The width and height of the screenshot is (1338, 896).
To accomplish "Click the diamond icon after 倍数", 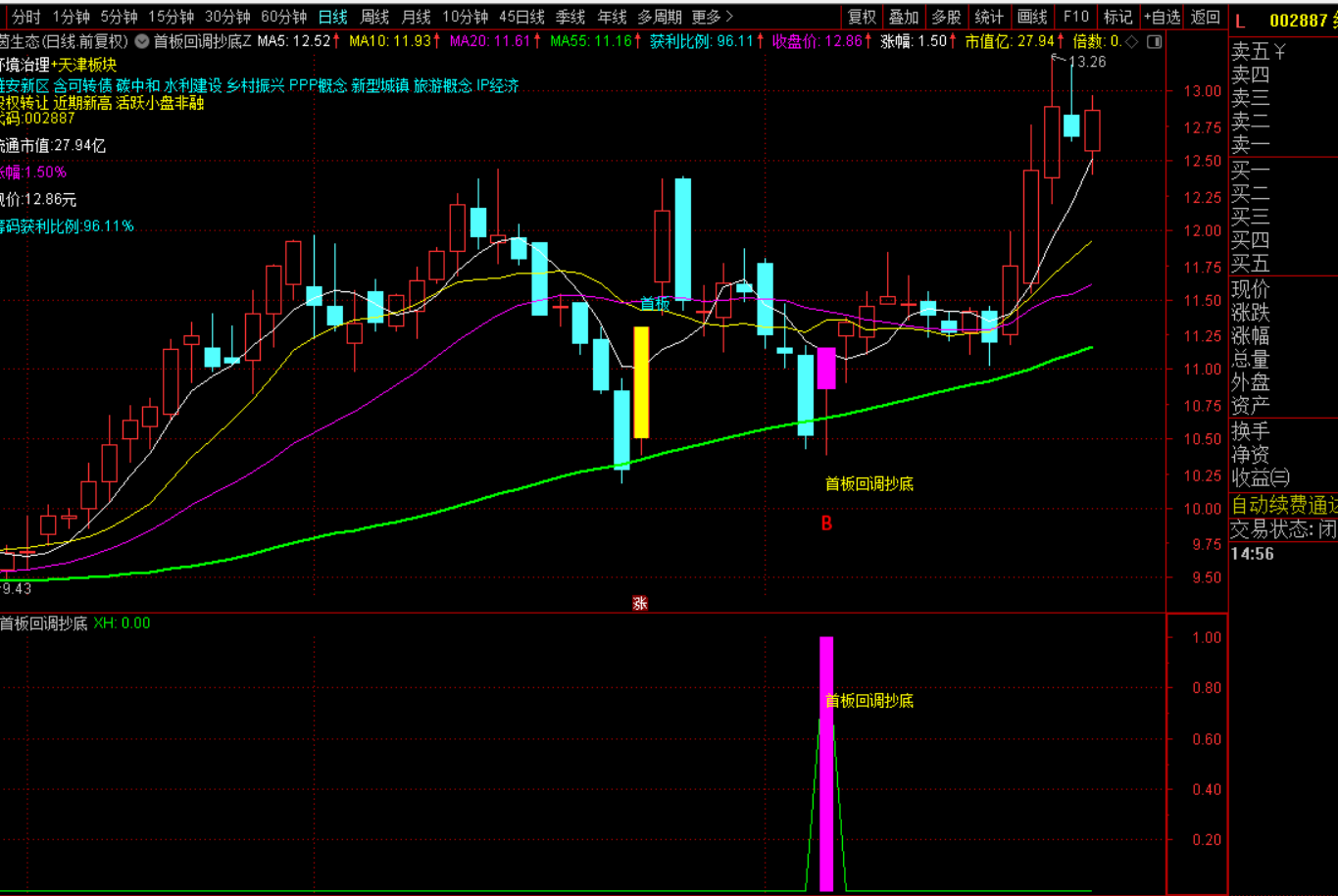I will pyautogui.click(x=1132, y=41).
